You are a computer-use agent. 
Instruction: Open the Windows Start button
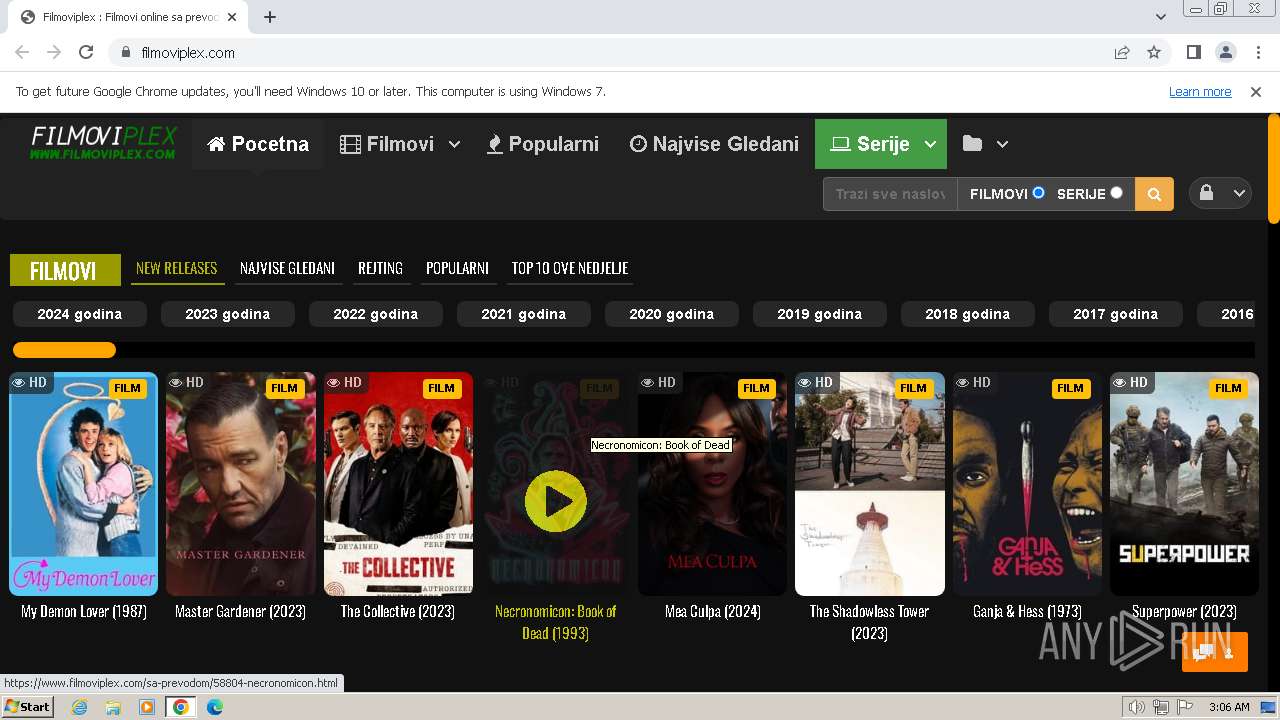pos(27,707)
